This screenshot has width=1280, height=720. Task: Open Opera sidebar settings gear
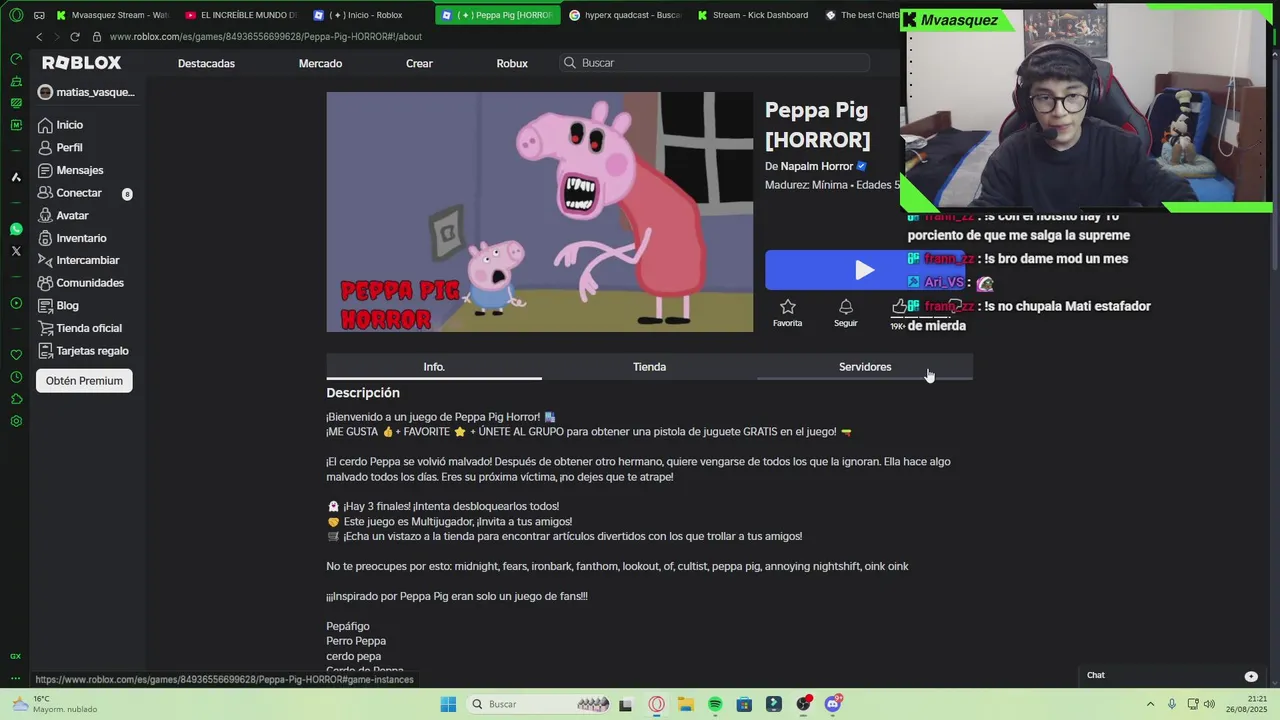[x=16, y=421]
